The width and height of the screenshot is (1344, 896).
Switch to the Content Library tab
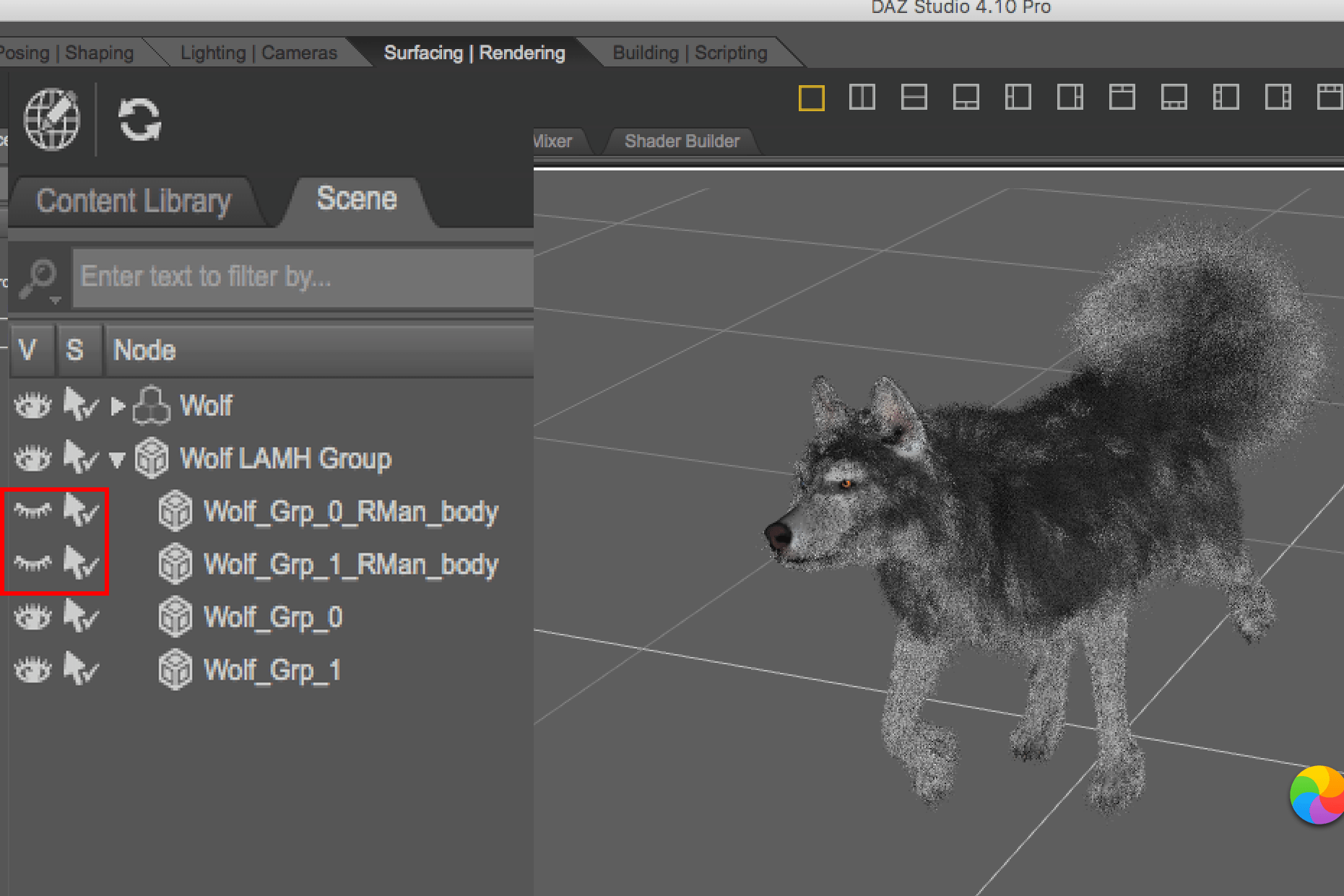pyautogui.click(x=134, y=201)
